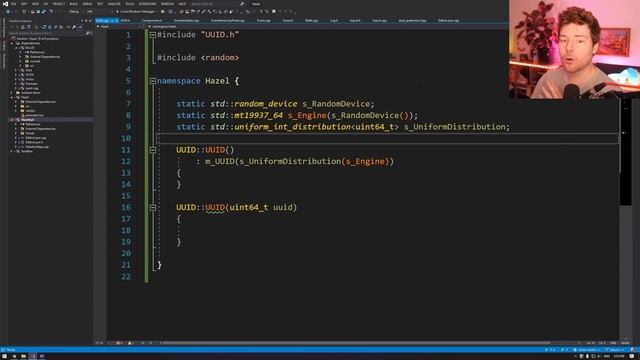640x360 pixels.
Task: Select premake5.lua in Solution Explorer
Action: click(34, 115)
